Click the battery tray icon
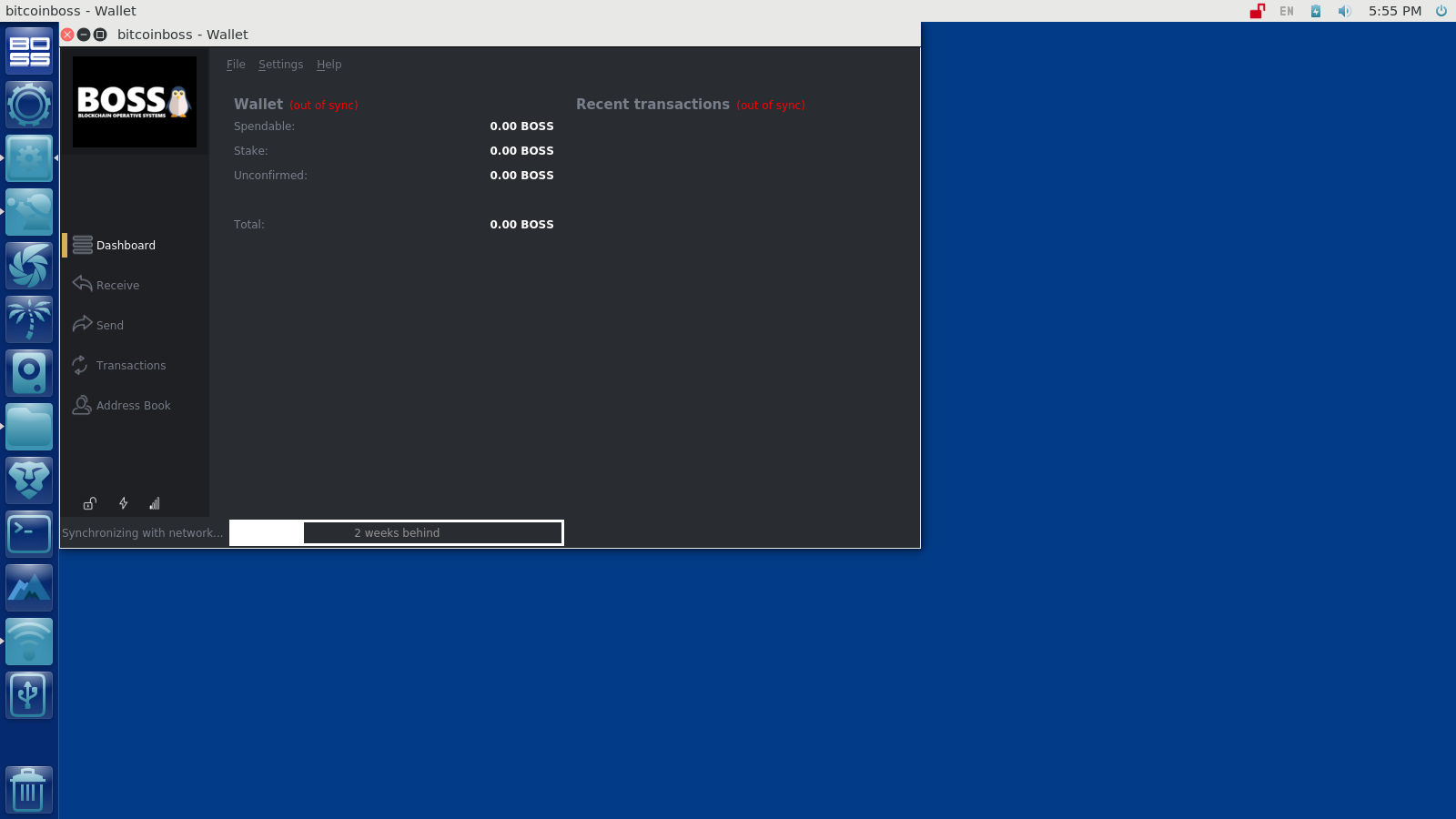Screen dimensions: 1456x819 tap(1316, 11)
